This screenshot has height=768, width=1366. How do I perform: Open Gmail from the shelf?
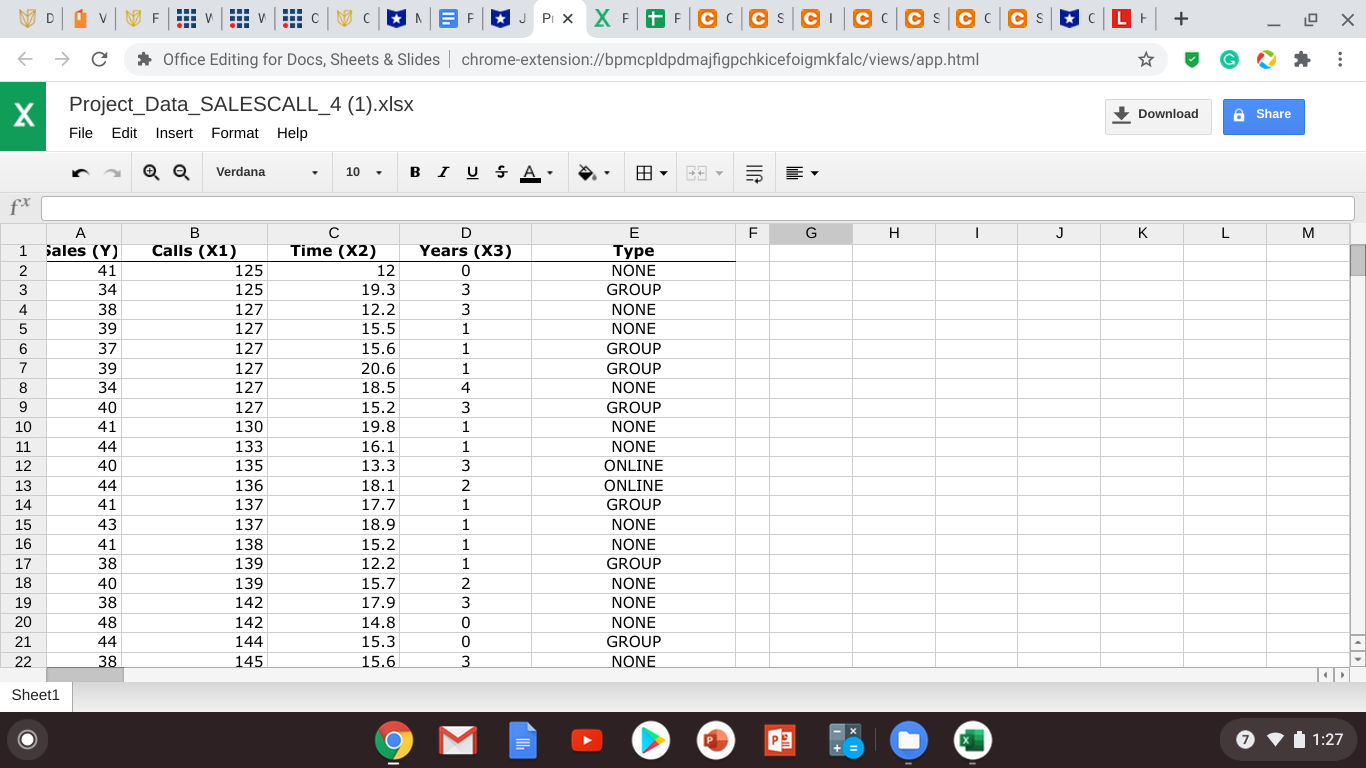click(457, 740)
